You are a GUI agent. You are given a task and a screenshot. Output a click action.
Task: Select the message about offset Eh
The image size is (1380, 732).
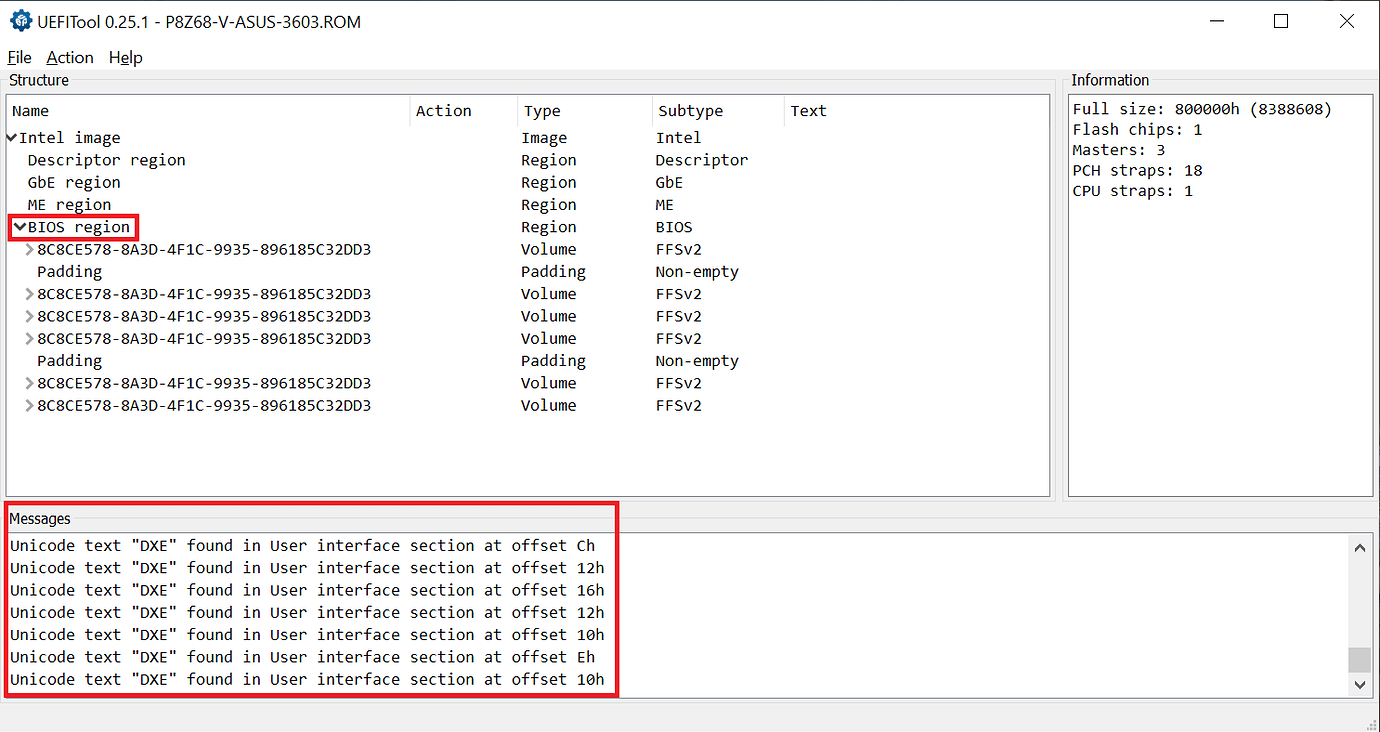click(300, 656)
